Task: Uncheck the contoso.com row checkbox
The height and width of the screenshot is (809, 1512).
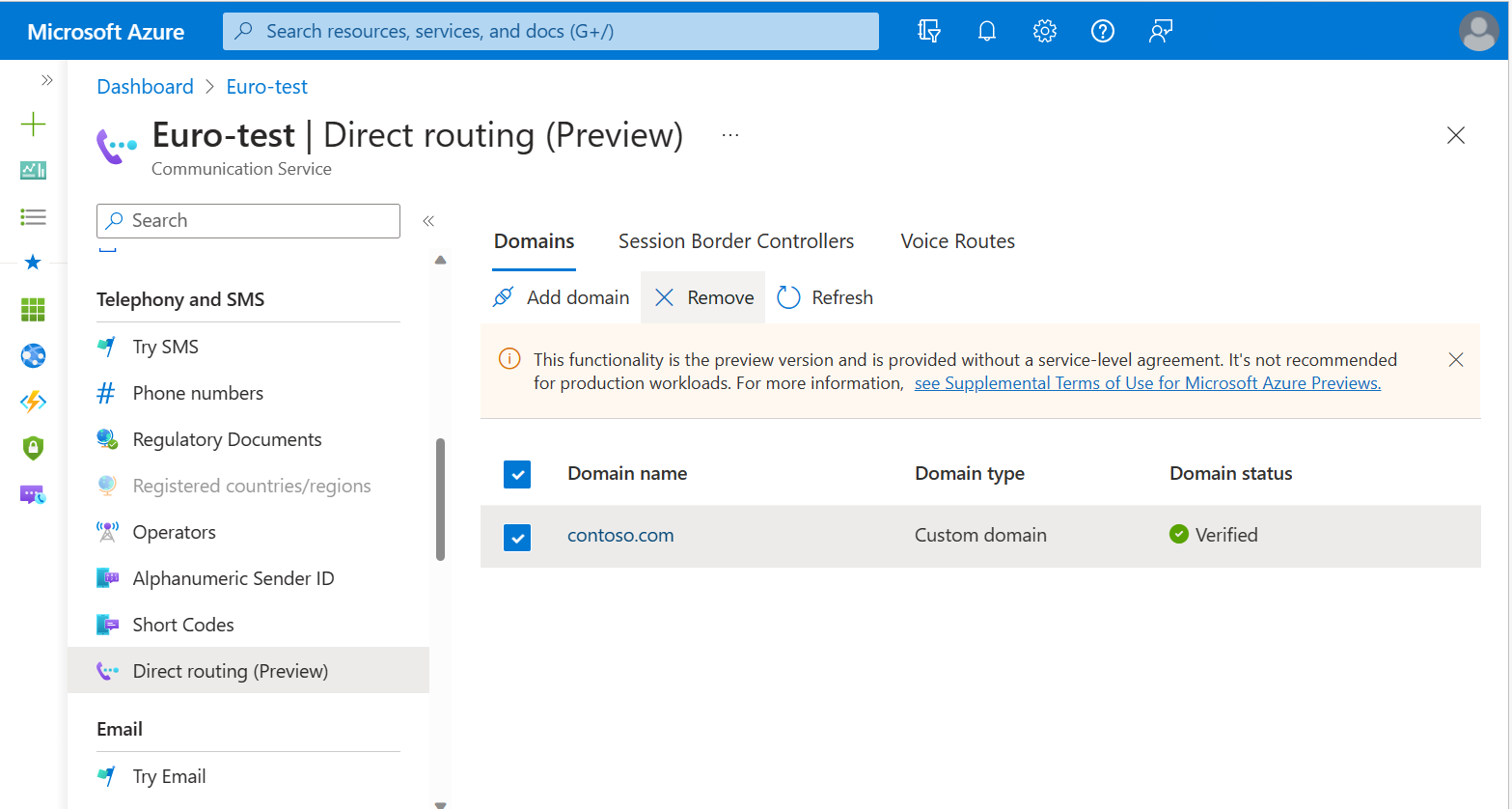Action: [x=517, y=537]
